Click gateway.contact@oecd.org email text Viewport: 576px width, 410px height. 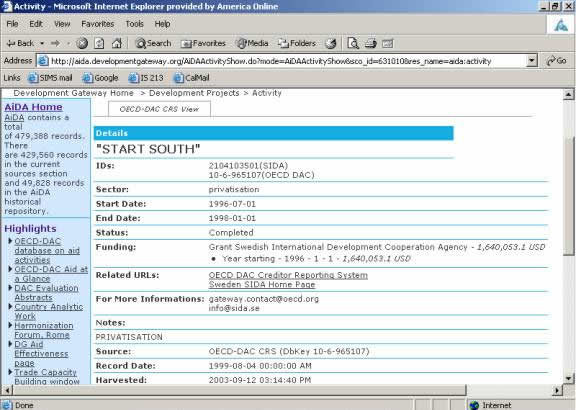[x=264, y=299]
